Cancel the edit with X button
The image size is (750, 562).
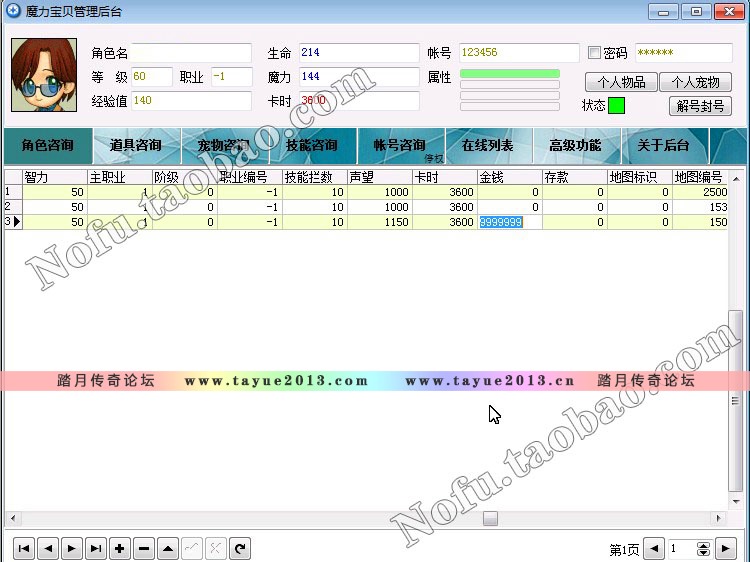point(216,548)
